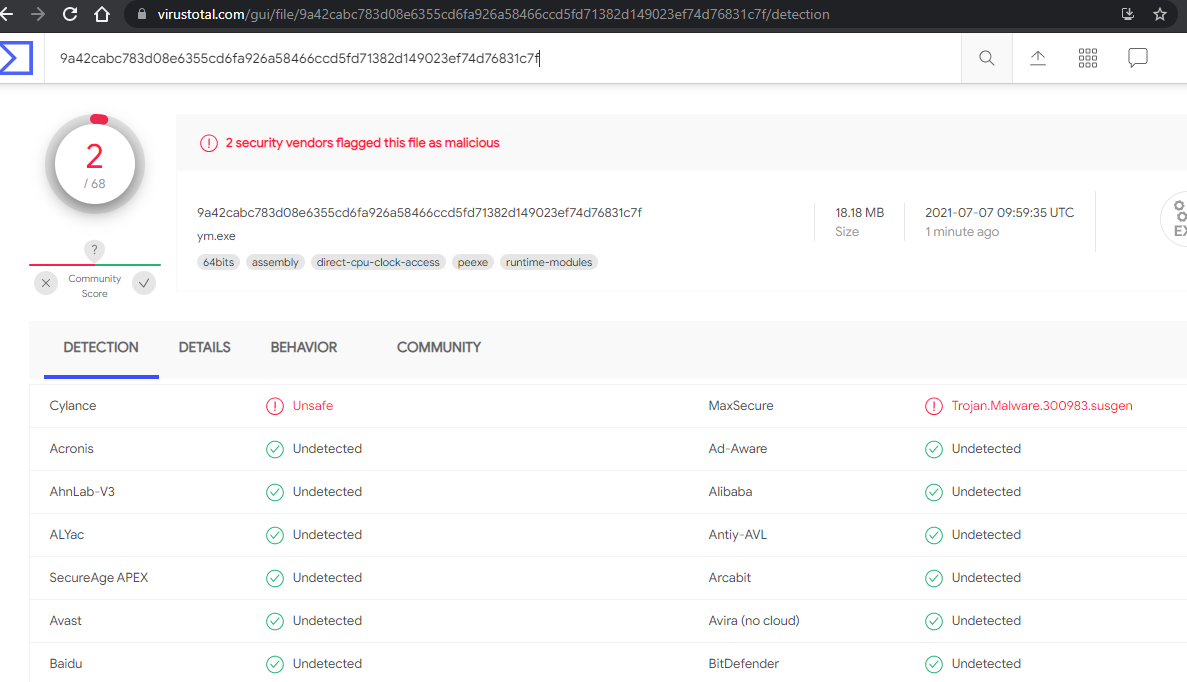This screenshot has height=682, width=1187.
Task: Open the file upload icon
Action: click(1037, 57)
